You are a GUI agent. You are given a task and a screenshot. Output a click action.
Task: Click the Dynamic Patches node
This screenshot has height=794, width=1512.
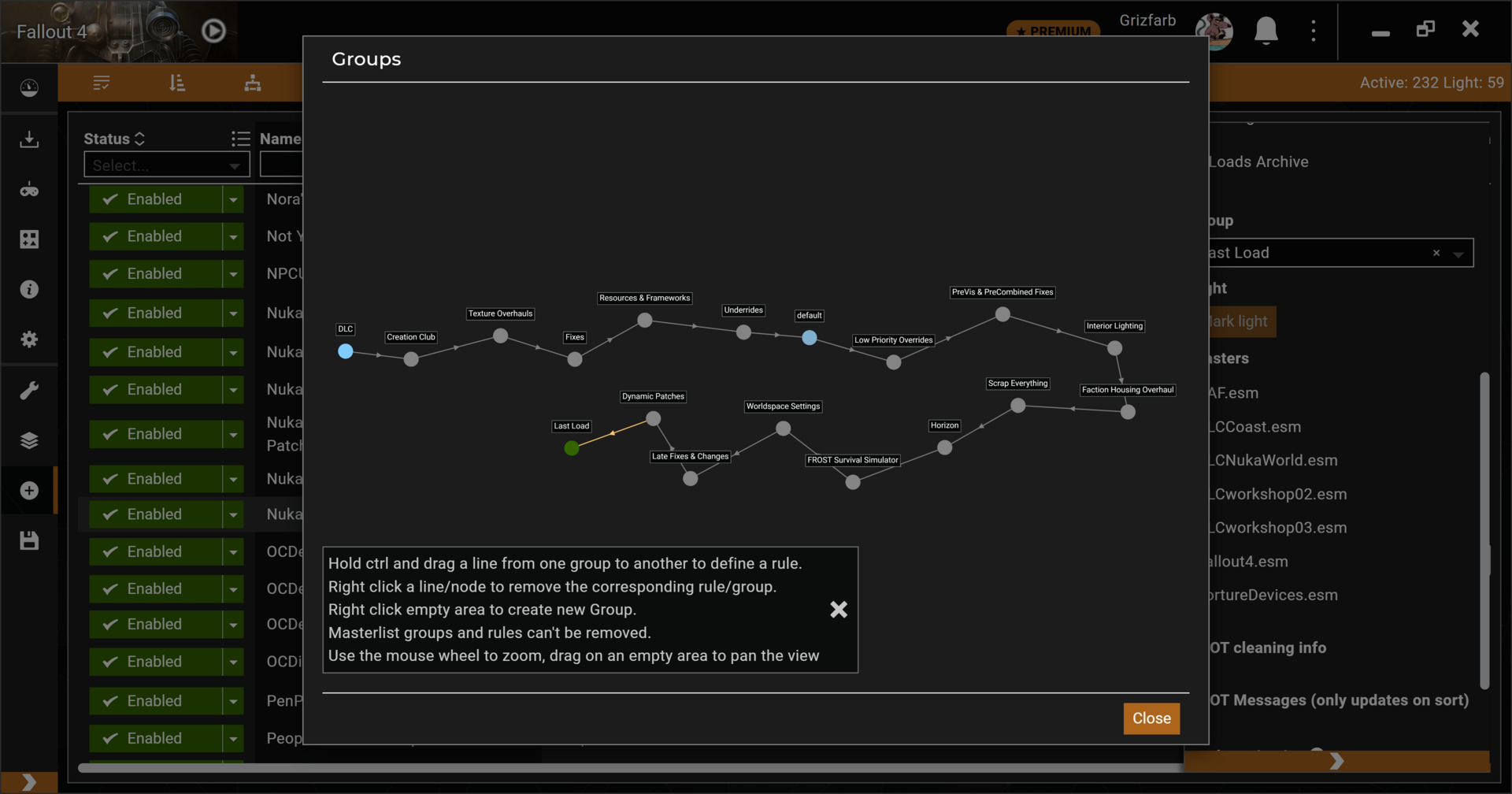(653, 419)
